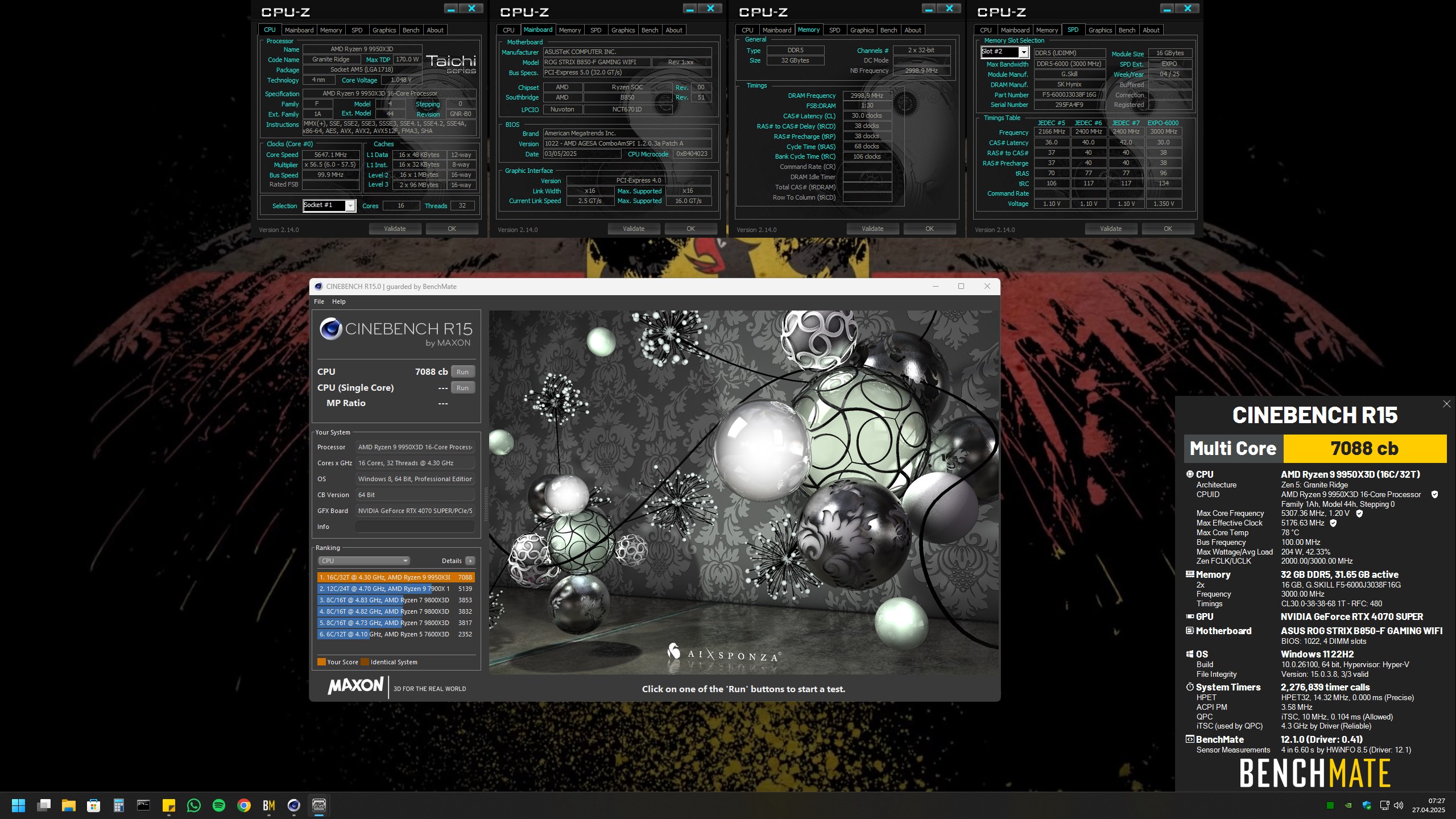This screenshot has height=819, width=1456.
Task: Launch File Explorer from the taskbar
Action: [69, 805]
